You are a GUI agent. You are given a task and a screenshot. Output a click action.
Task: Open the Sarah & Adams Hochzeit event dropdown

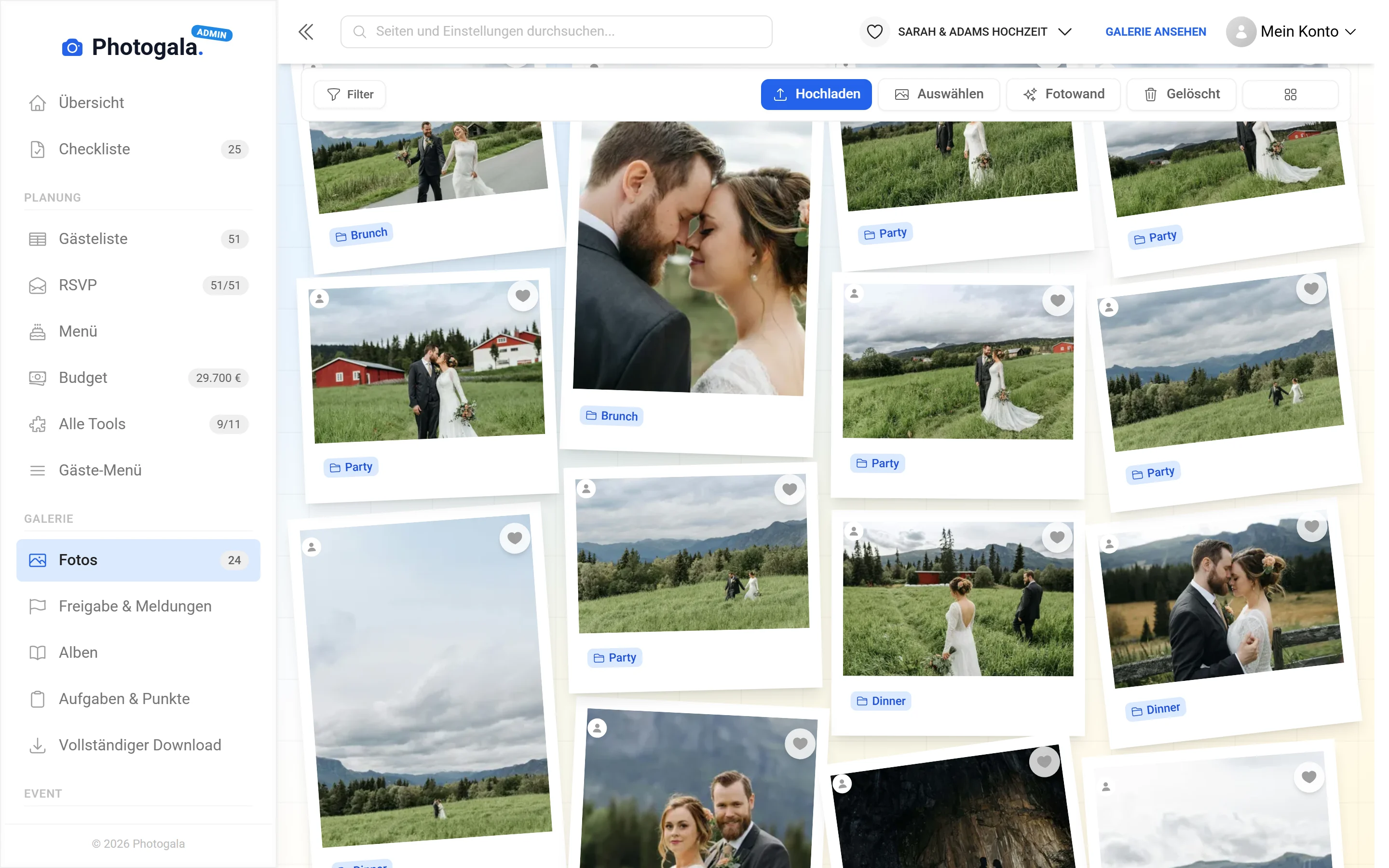[967, 31]
